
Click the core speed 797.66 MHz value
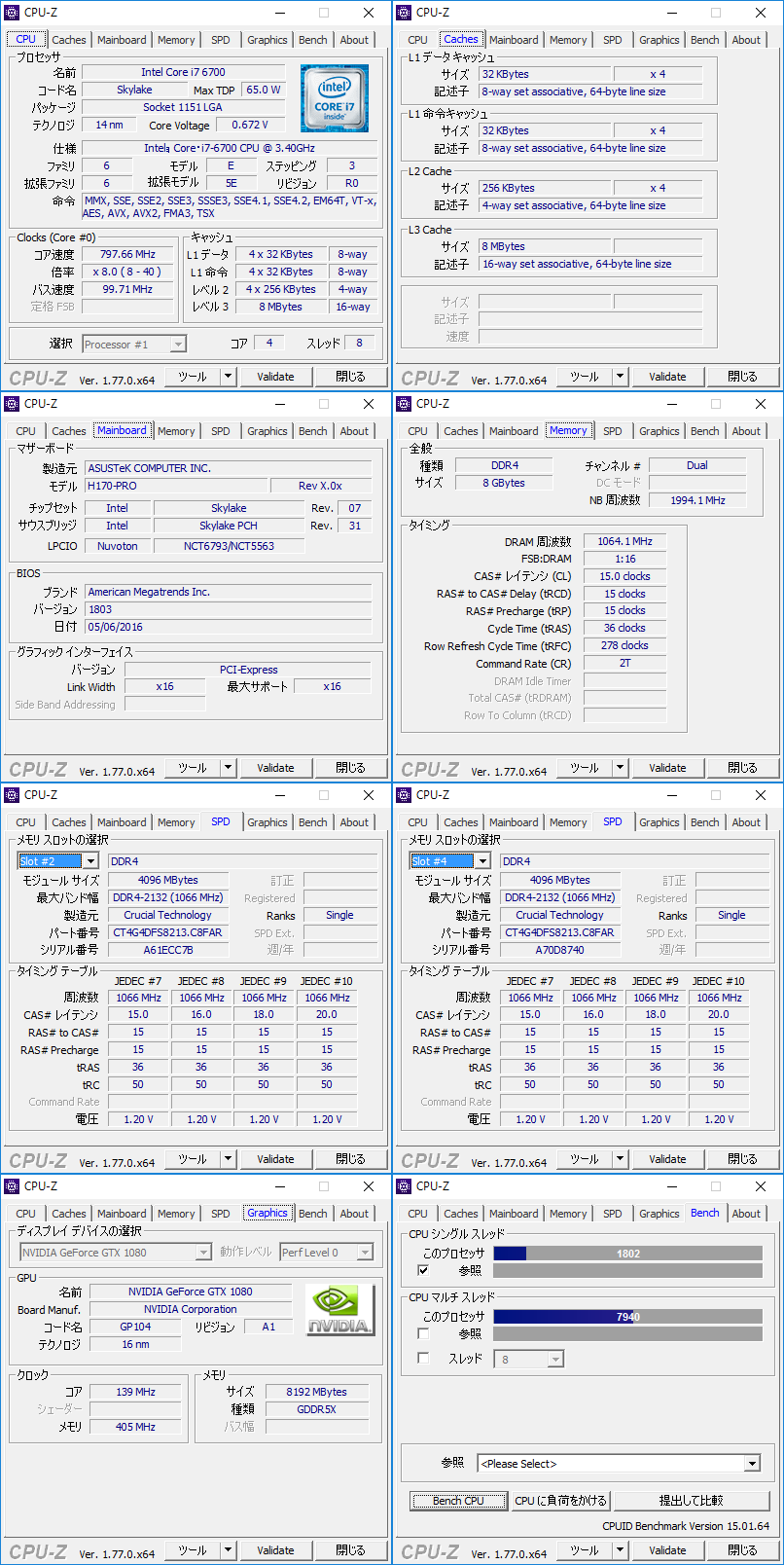pyautogui.click(x=127, y=254)
